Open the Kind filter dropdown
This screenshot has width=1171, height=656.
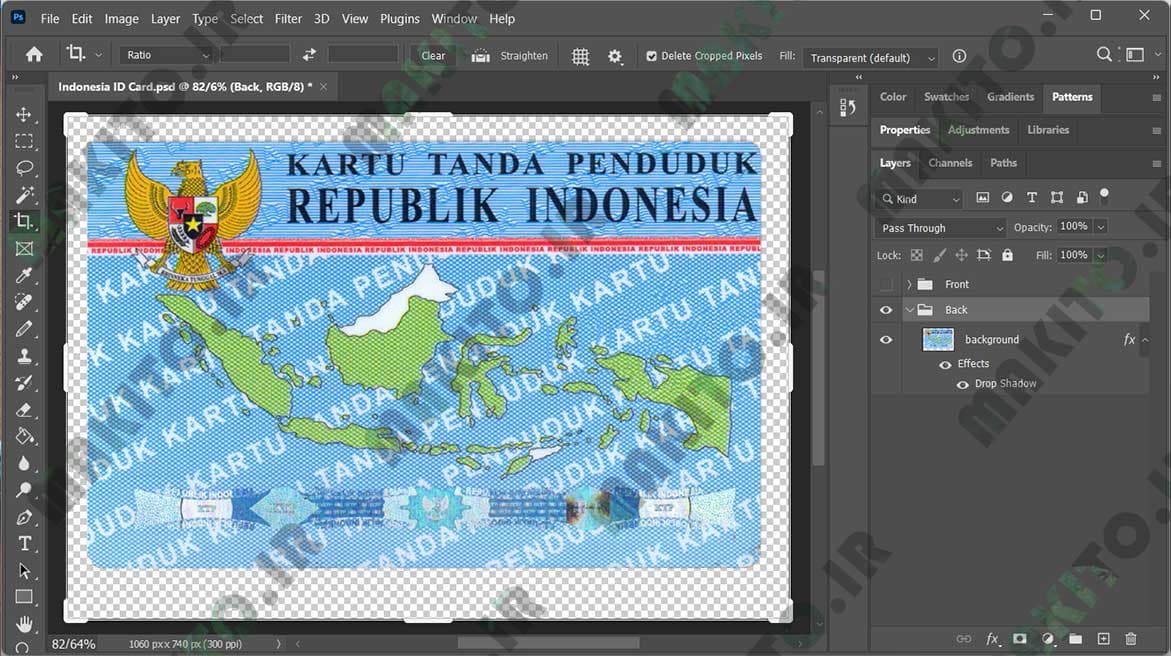click(920, 199)
